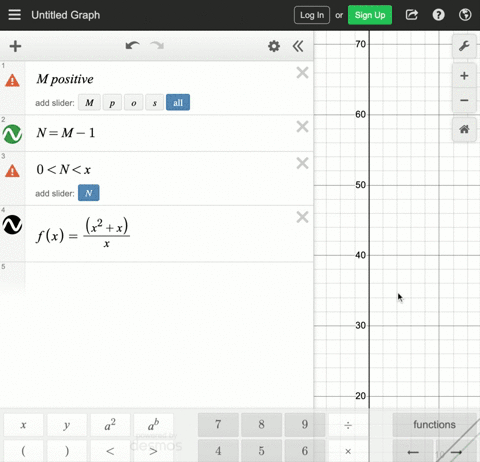480x462 pixels.
Task: Tap the y key on keypad
Action: (x=67, y=425)
